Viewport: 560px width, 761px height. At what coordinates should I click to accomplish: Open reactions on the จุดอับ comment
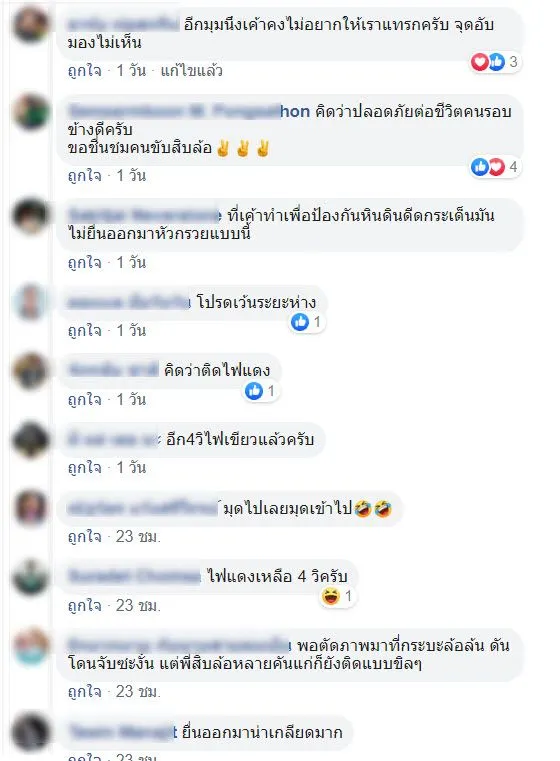pyautogui.click(x=495, y=62)
